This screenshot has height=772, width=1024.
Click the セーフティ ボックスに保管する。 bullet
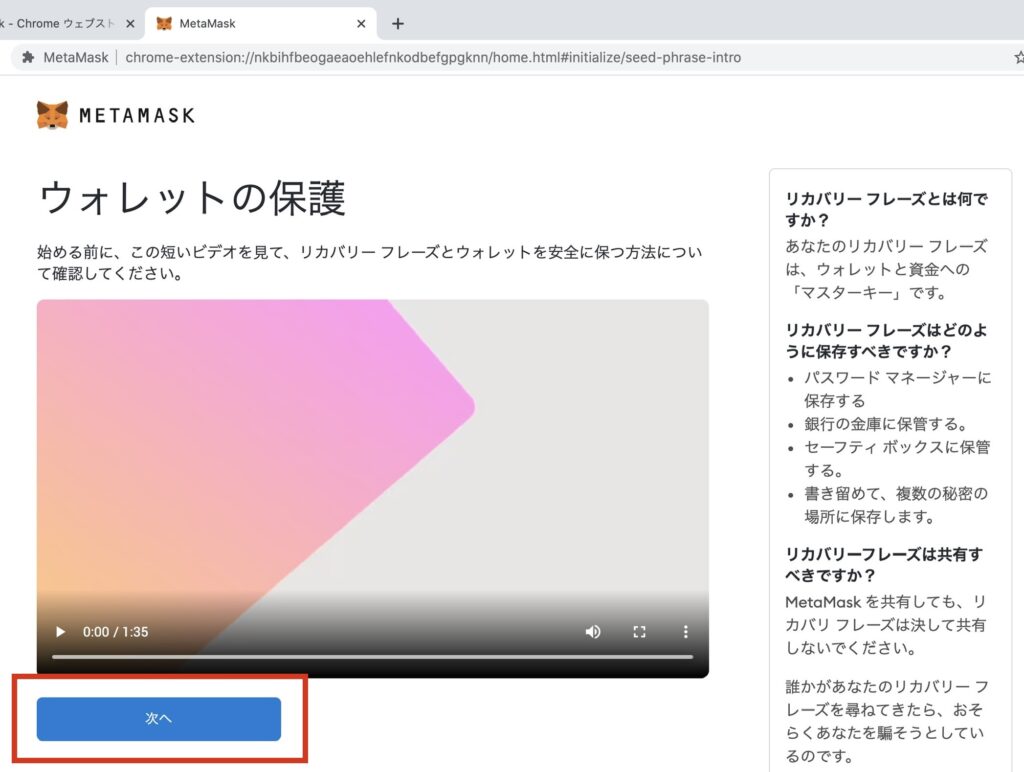(x=897, y=458)
